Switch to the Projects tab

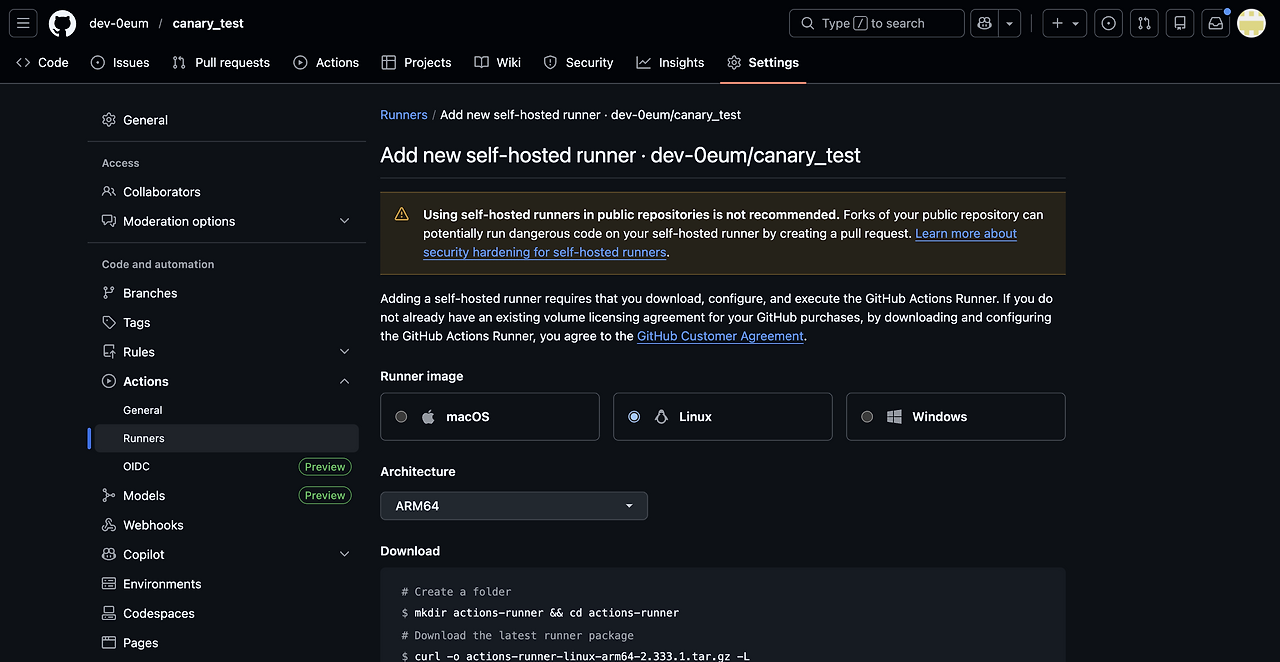point(417,62)
